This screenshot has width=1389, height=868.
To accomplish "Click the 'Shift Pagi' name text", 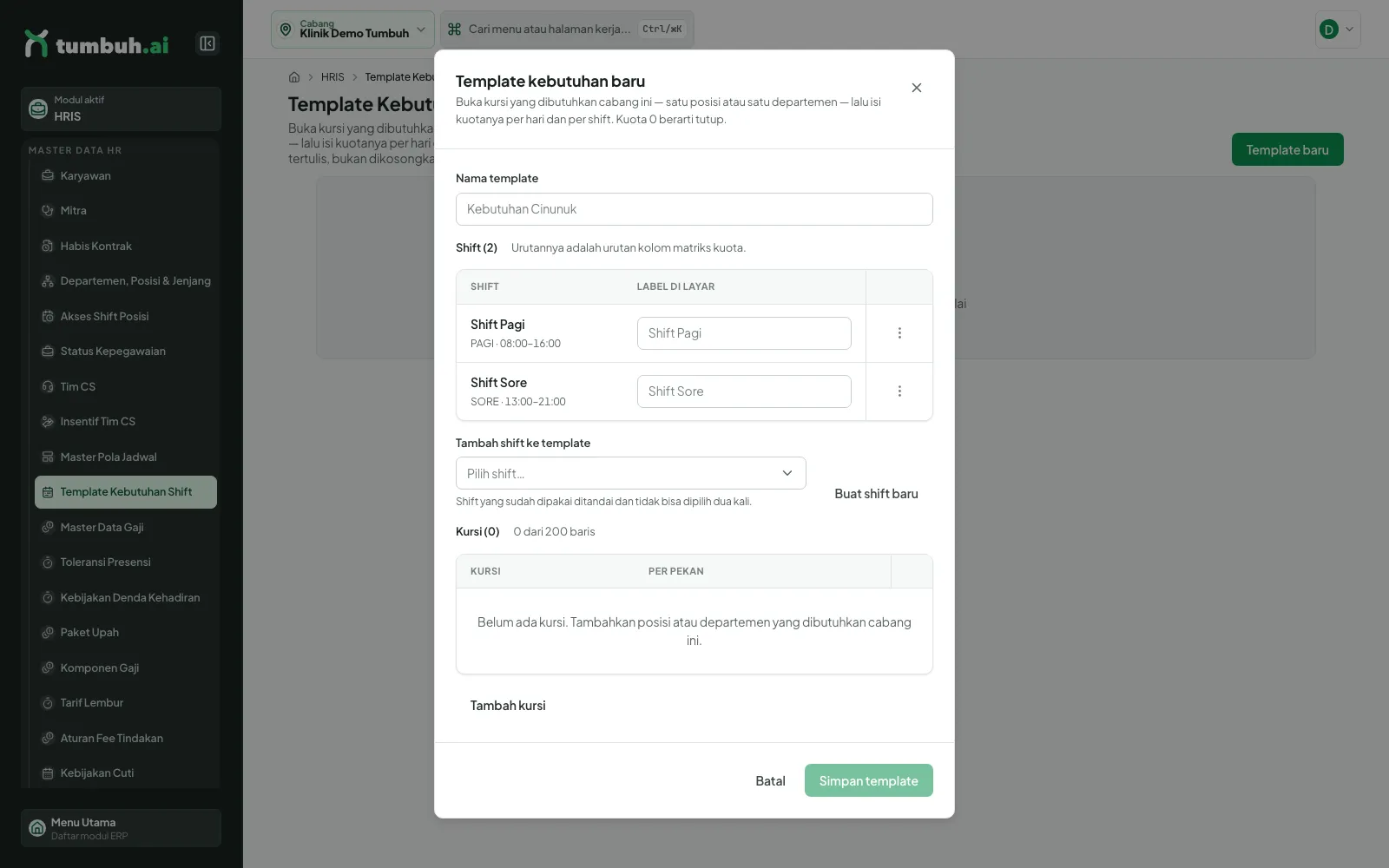I will pos(497,325).
